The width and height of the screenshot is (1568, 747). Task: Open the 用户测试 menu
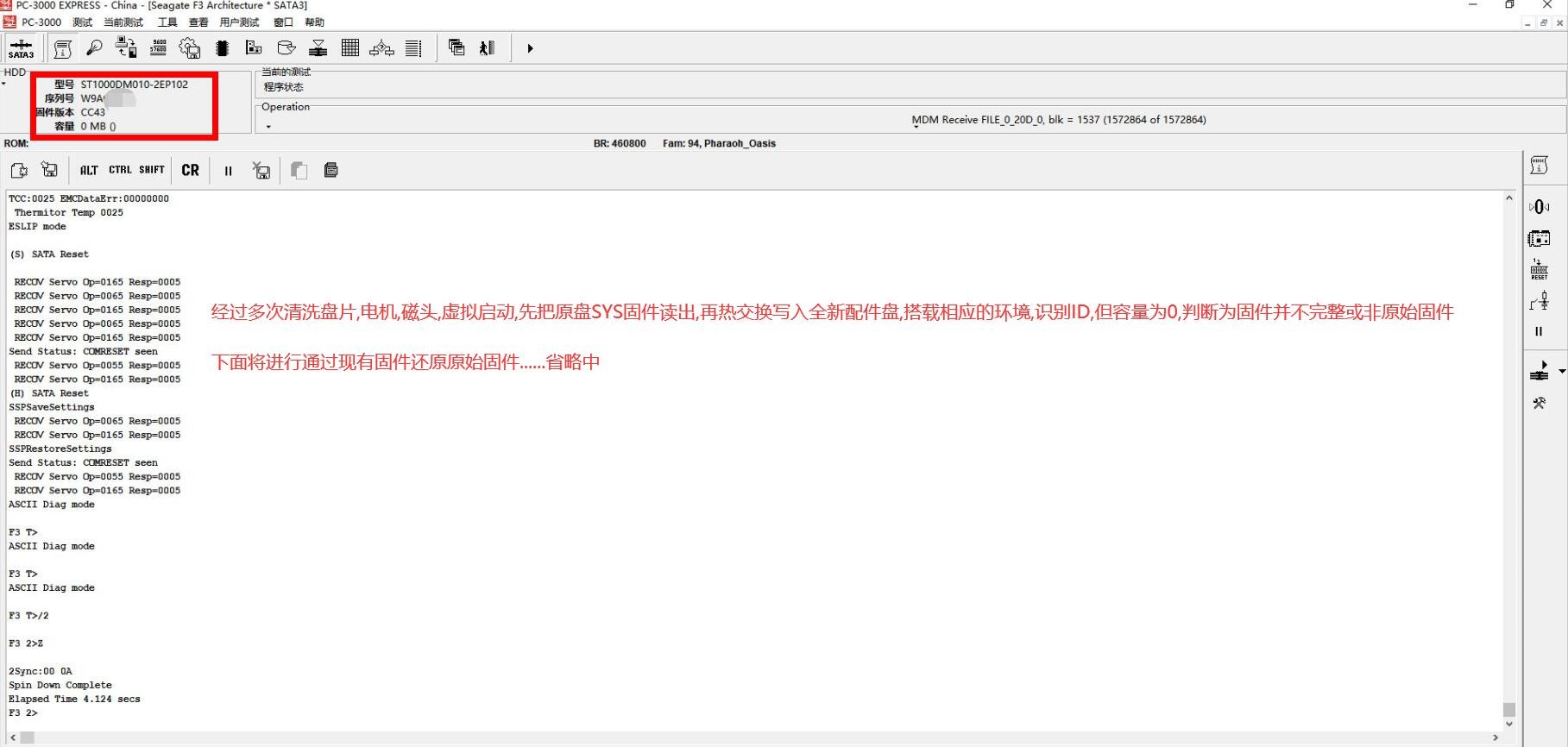239,22
